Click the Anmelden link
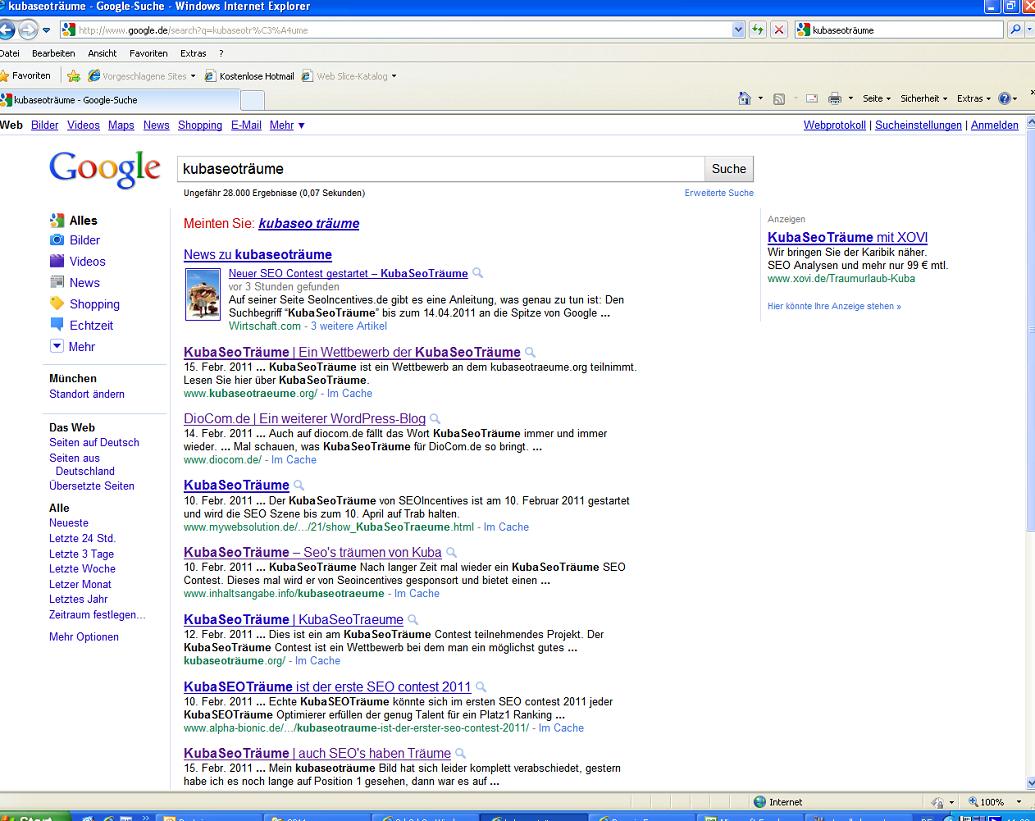Image resolution: width=1035 pixels, height=821 pixels. coord(995,125)
